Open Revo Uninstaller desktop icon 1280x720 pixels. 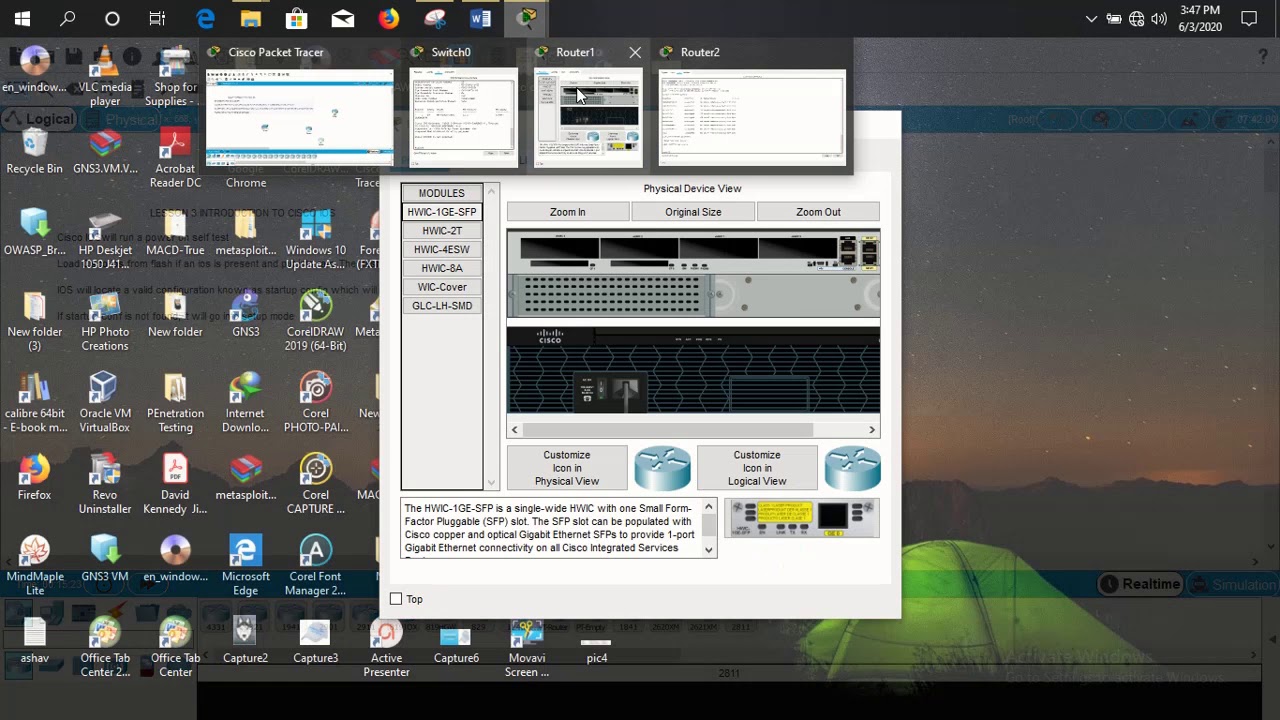click(104, 485)
